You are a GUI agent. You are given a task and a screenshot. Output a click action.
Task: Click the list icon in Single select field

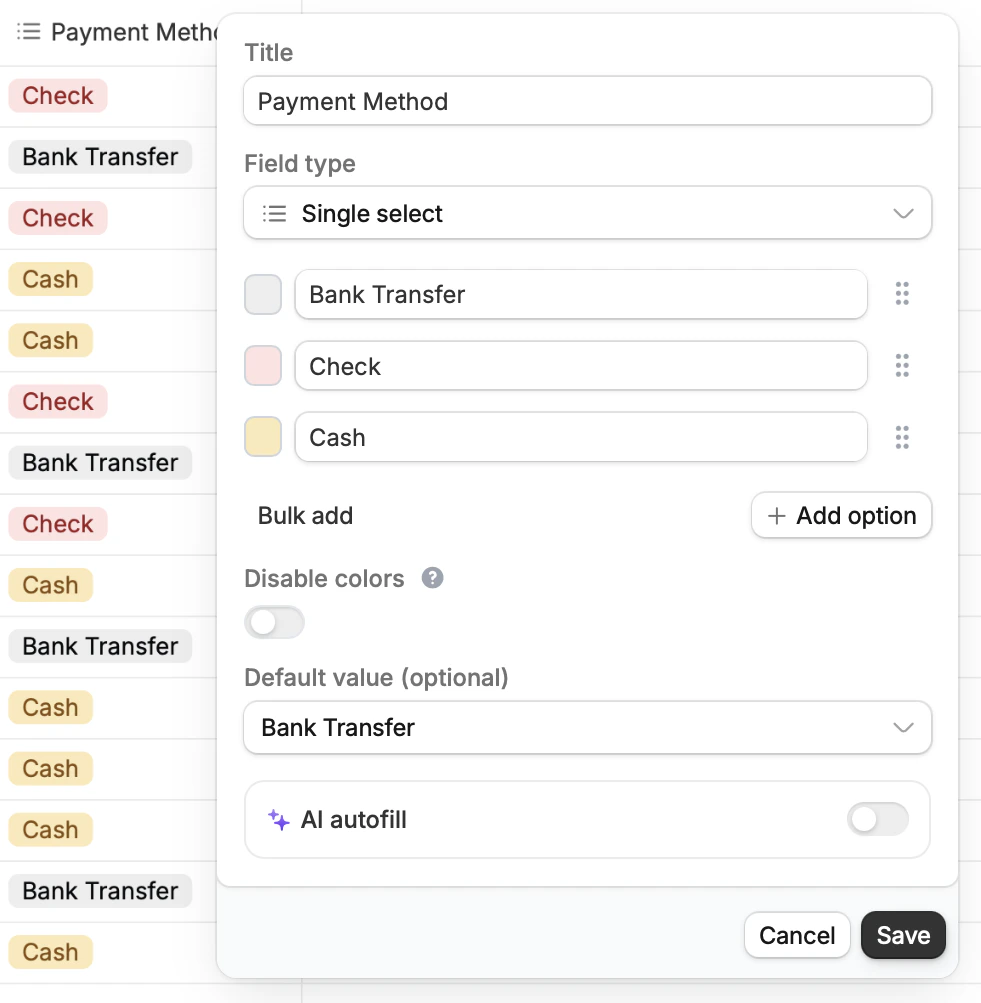(x=274, y=213)
